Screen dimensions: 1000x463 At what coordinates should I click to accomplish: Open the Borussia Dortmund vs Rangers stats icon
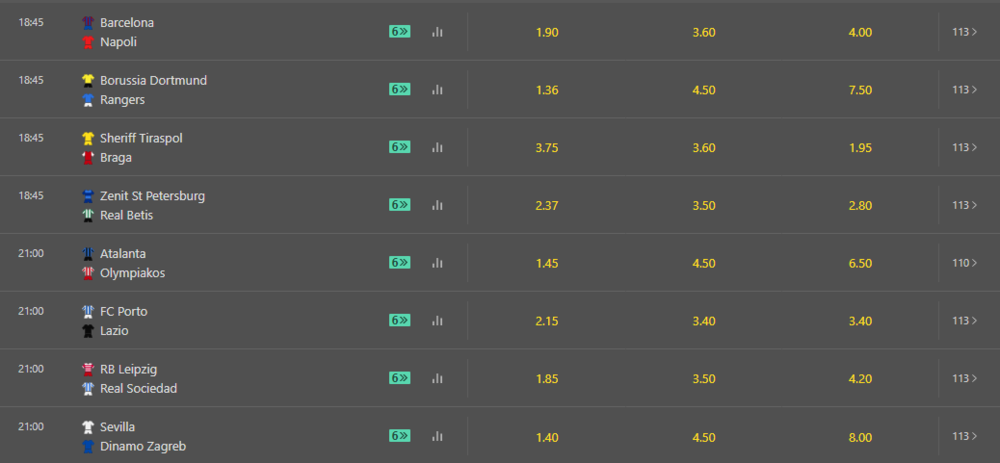437,89
